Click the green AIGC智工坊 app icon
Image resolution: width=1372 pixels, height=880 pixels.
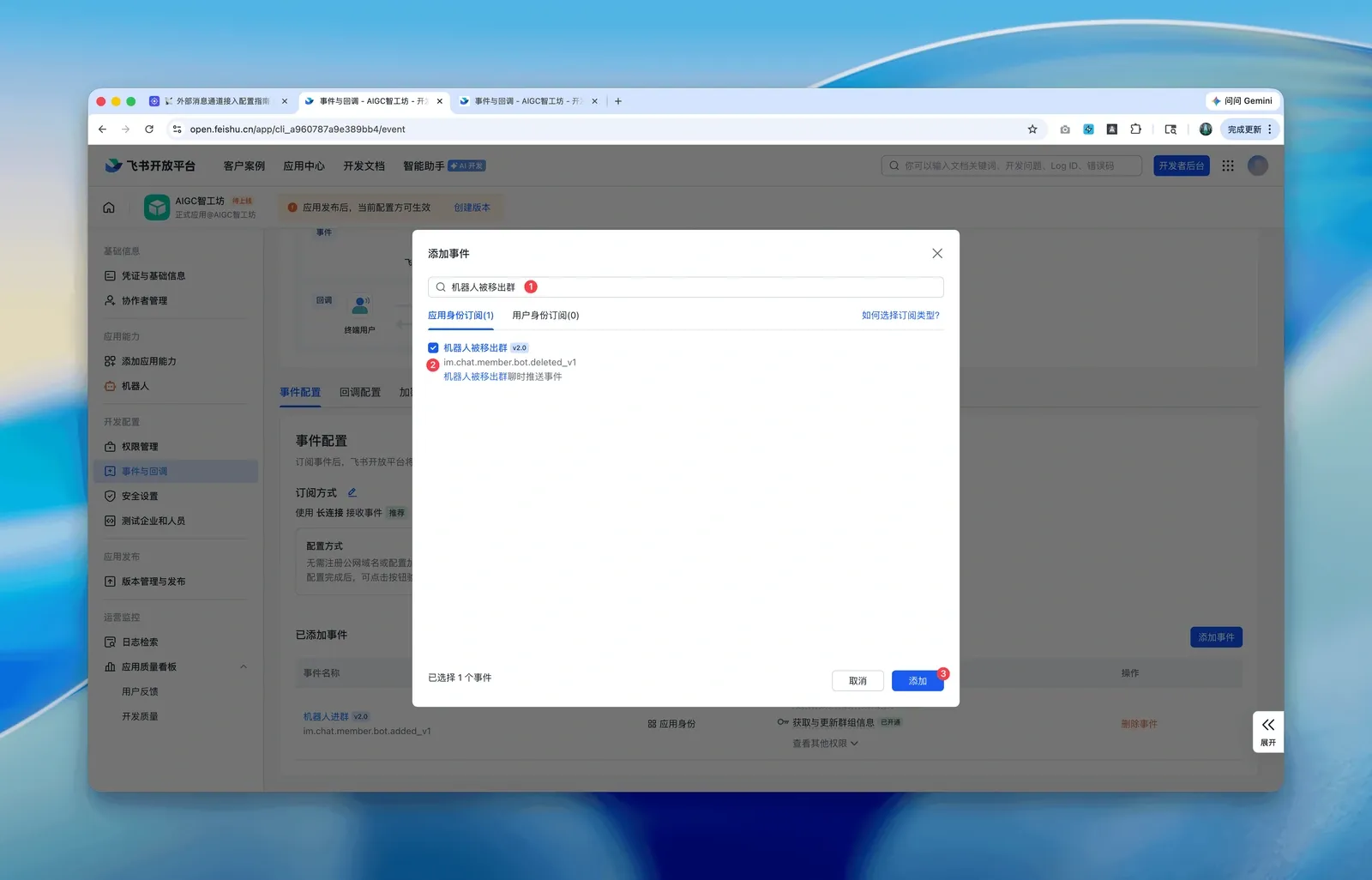[x=157, y=208]
